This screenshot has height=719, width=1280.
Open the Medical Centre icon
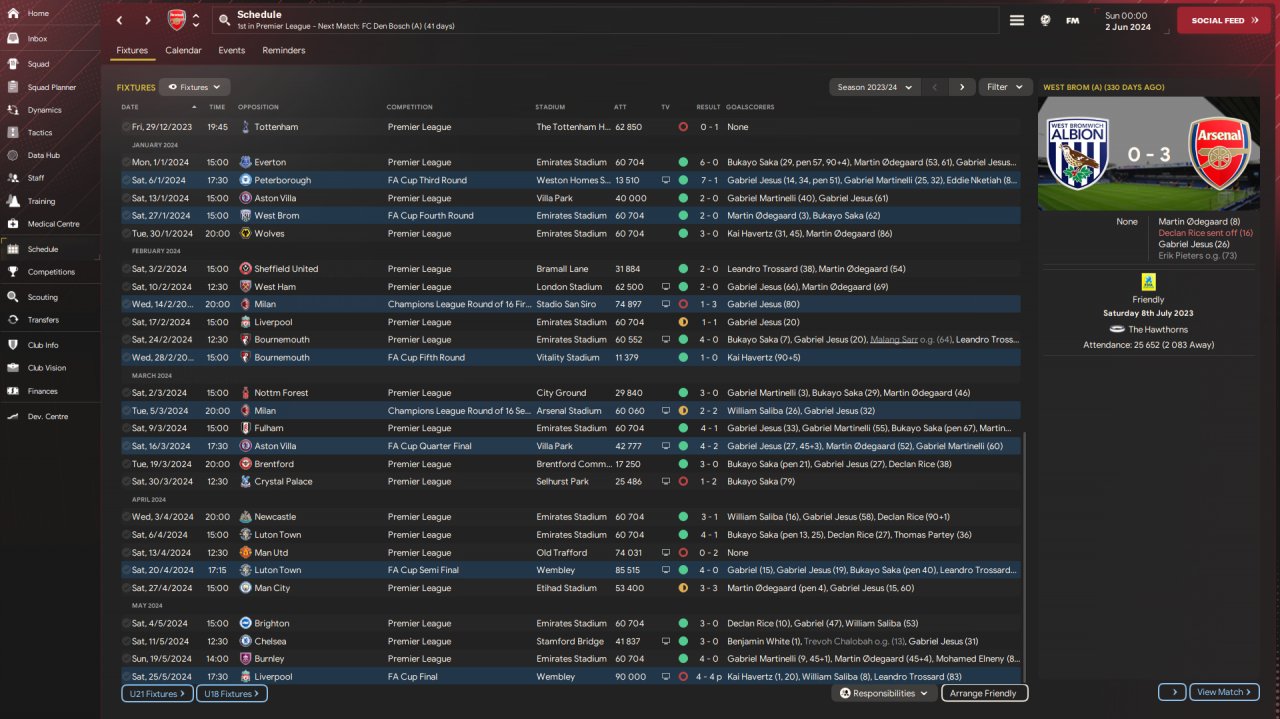point(13,224)
